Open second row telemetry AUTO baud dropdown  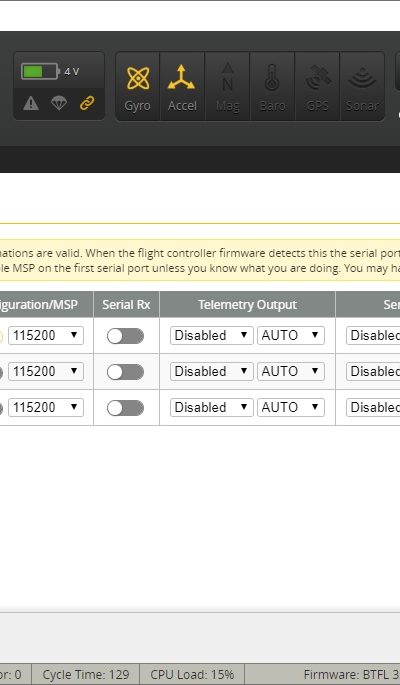(x=291, y=371)
